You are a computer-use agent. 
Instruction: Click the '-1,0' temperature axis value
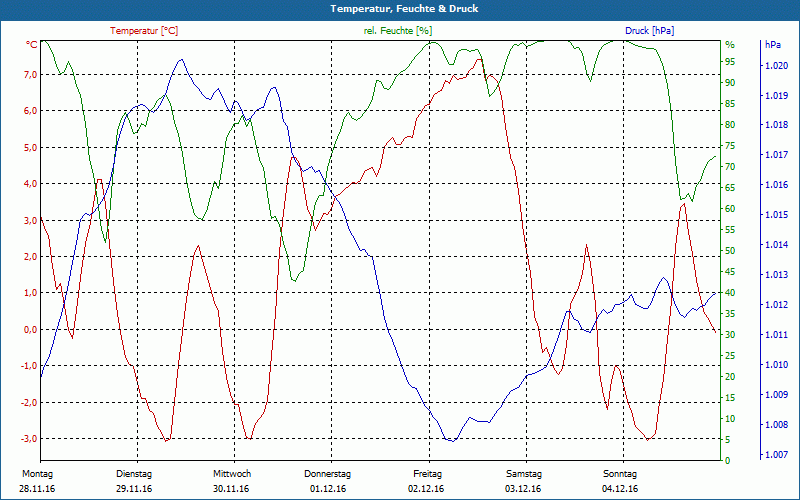(x=30, y=366)
